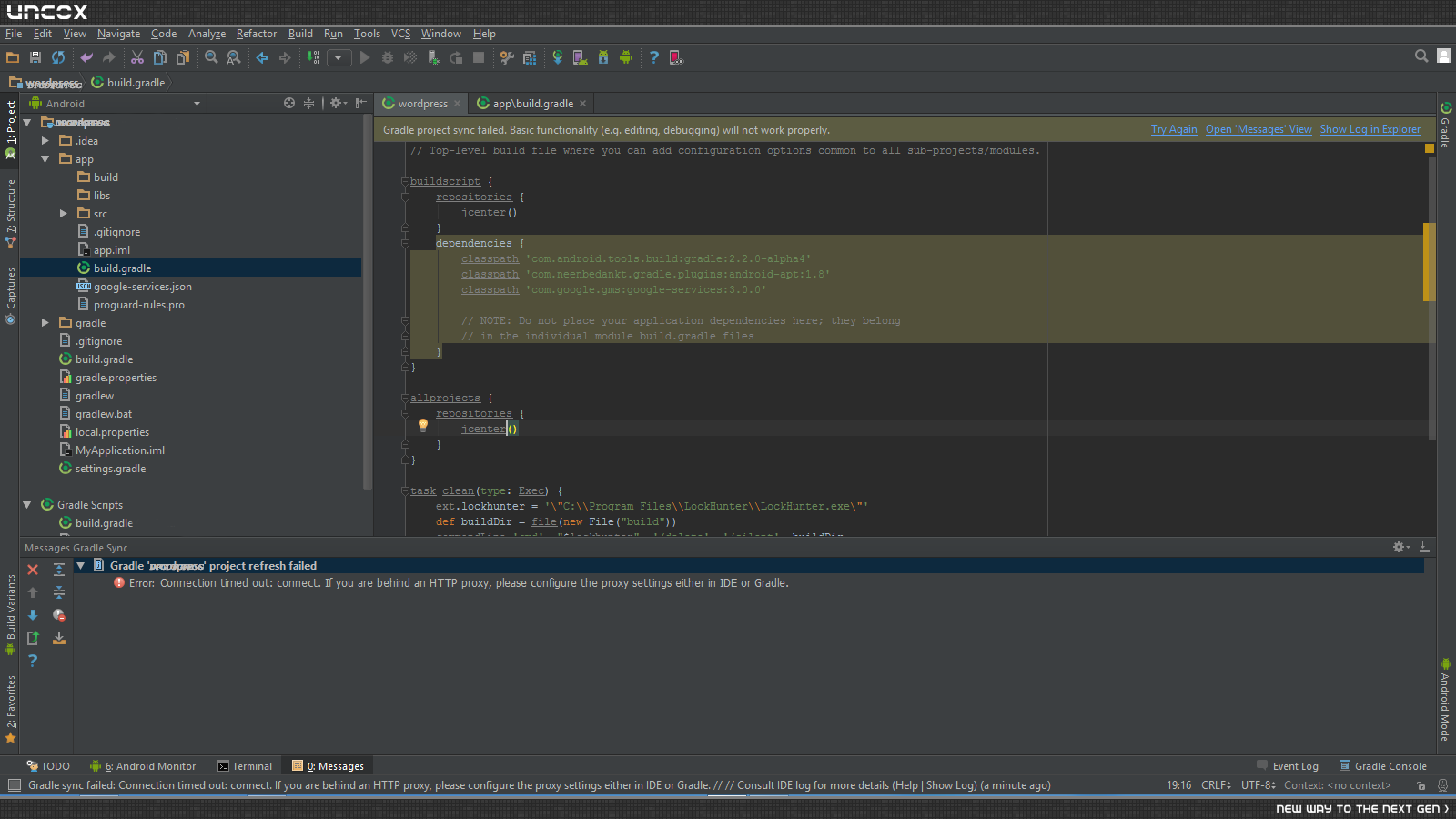Screen dimensions: 1456x819
Task: Select the settings.gradle file
Action: [102, 468]
